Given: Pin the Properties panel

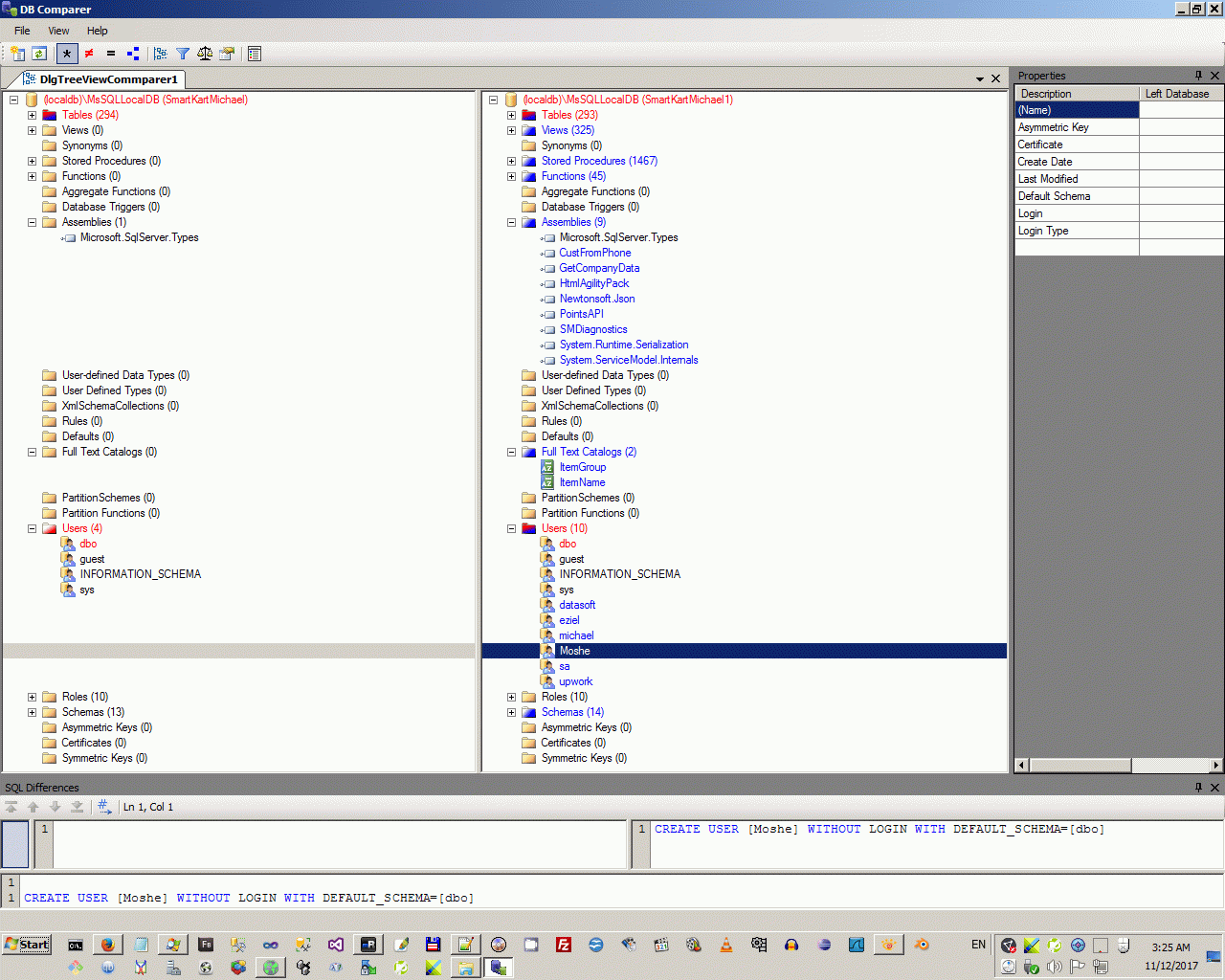Looking at the screenshot, I should coord(1198,75).
